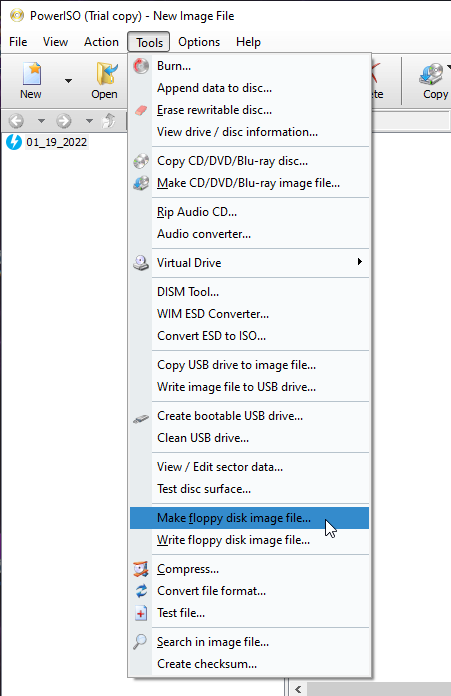
Task: Select the 01_19_2022 tree node
Action: [x=56, y=142]
